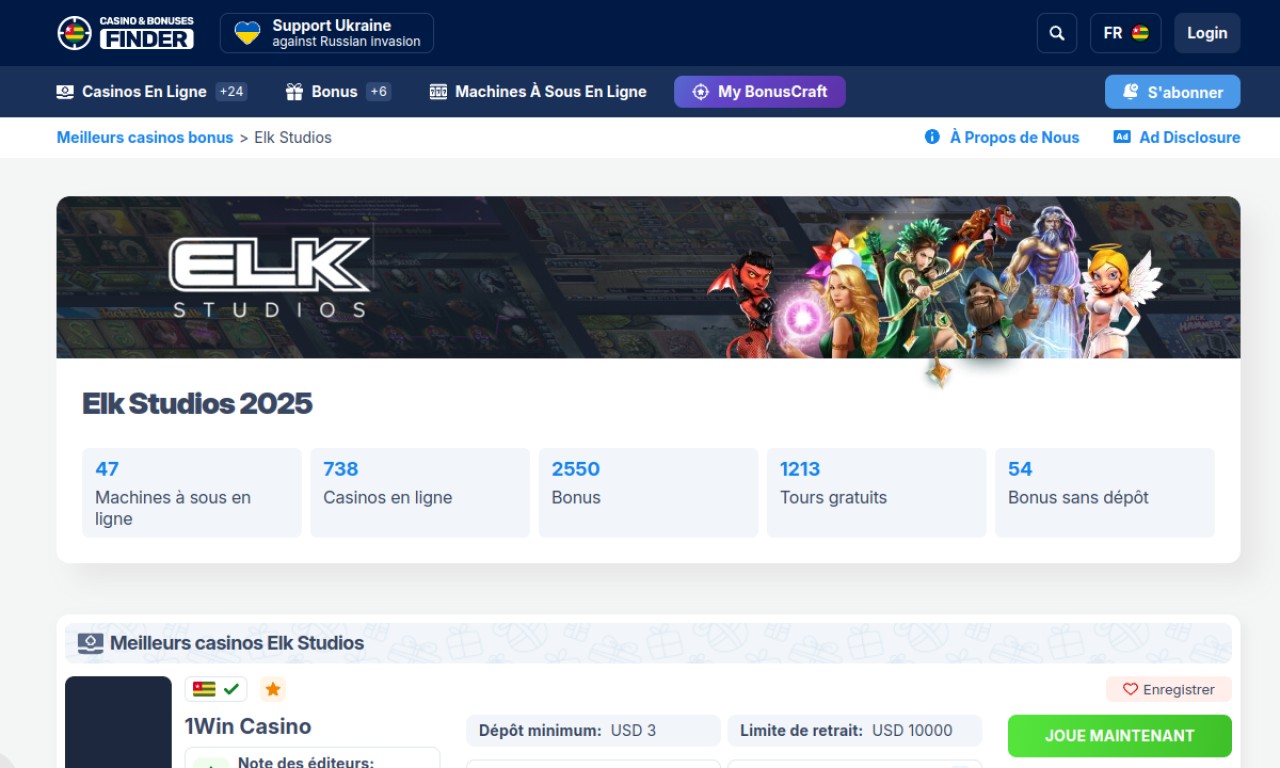
Task: Click the Login button
Action: (x=1207, y=33)
